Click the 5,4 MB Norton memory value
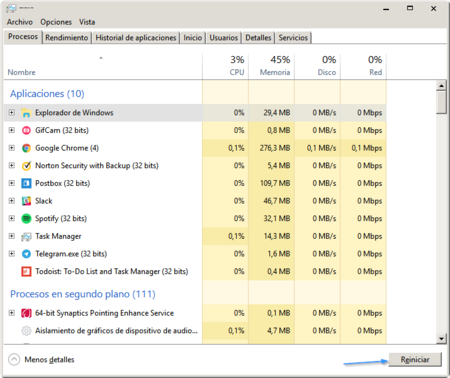The image size is (450, 378). (x=278, y=166)
